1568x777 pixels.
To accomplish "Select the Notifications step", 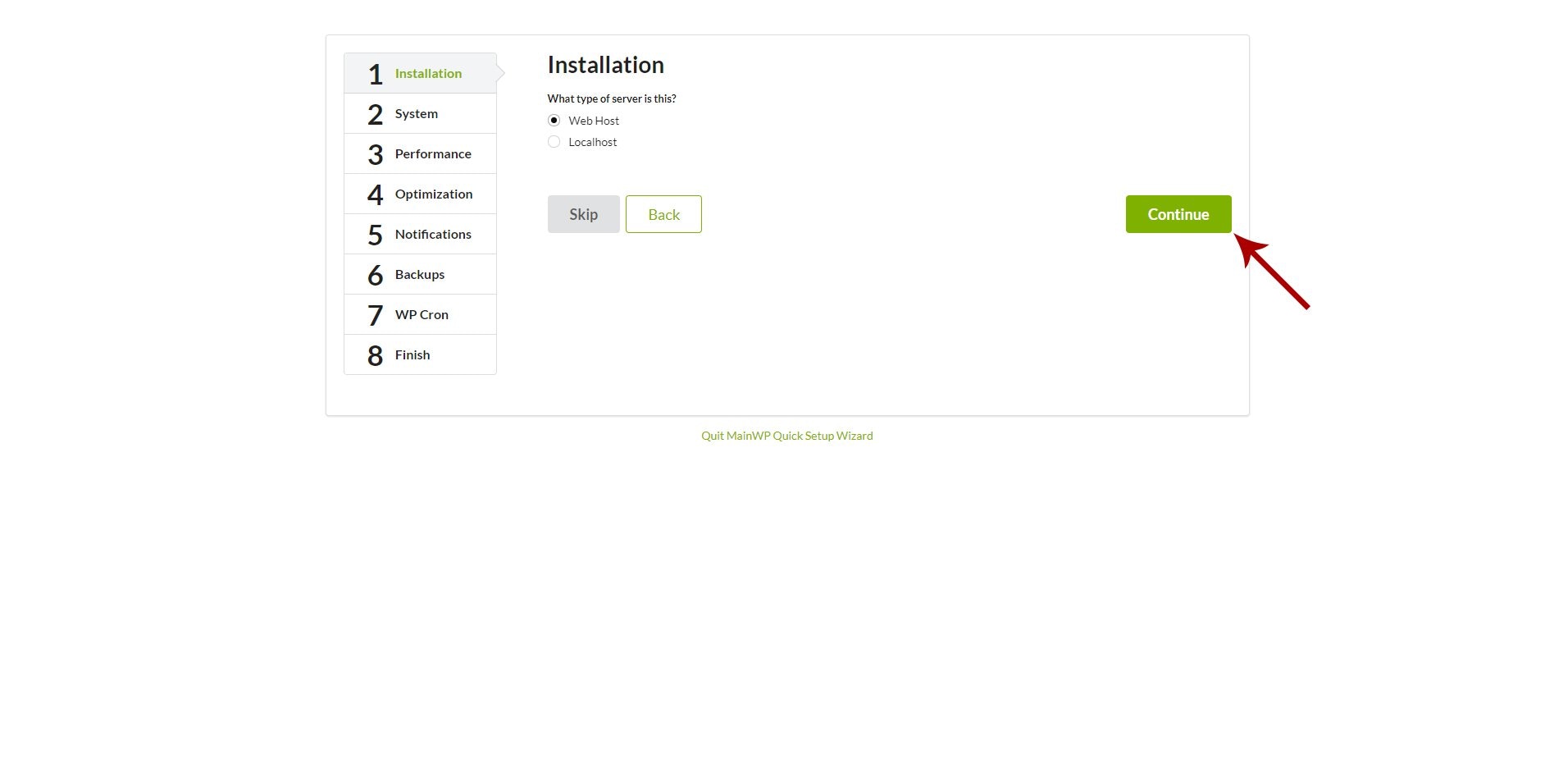I will [433, 234].
